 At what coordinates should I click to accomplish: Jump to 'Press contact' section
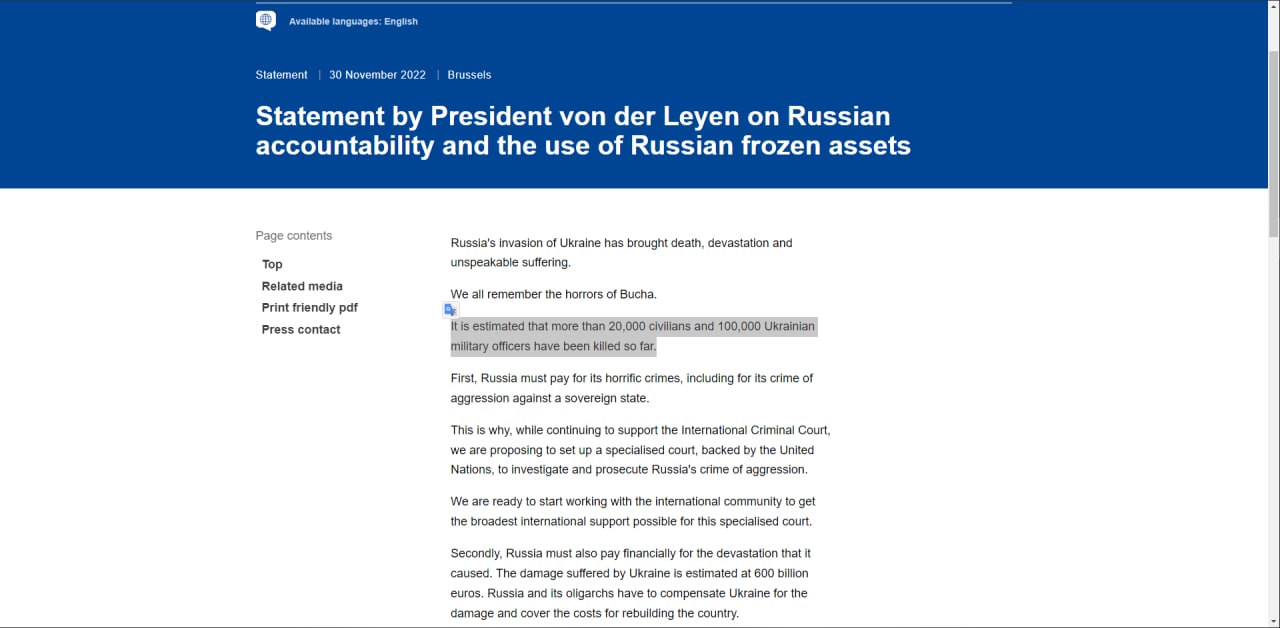301,330
